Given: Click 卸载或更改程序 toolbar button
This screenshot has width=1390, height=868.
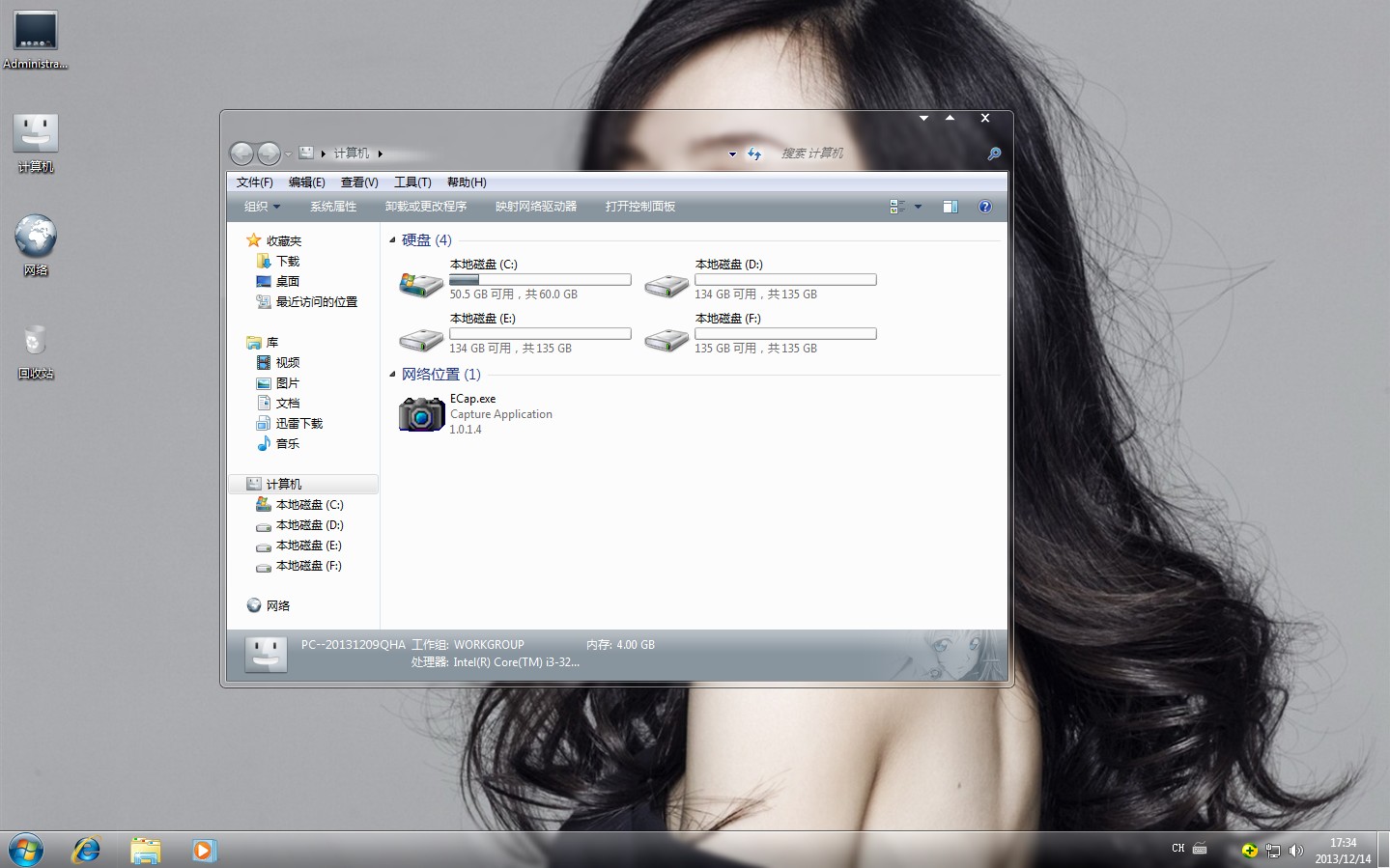Looking at the screenshot, I should point(426,207).
